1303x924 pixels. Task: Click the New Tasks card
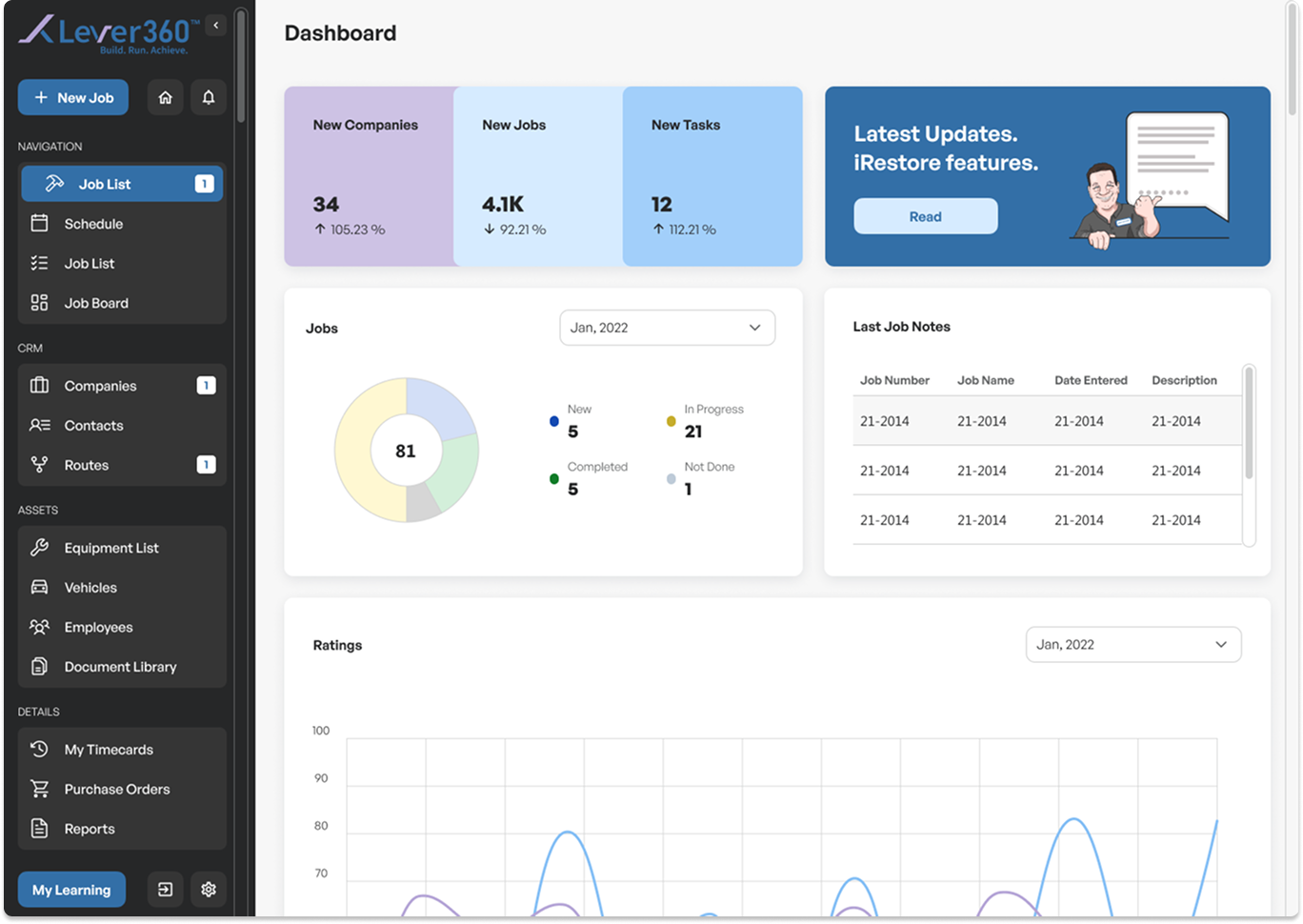[712, 176]
